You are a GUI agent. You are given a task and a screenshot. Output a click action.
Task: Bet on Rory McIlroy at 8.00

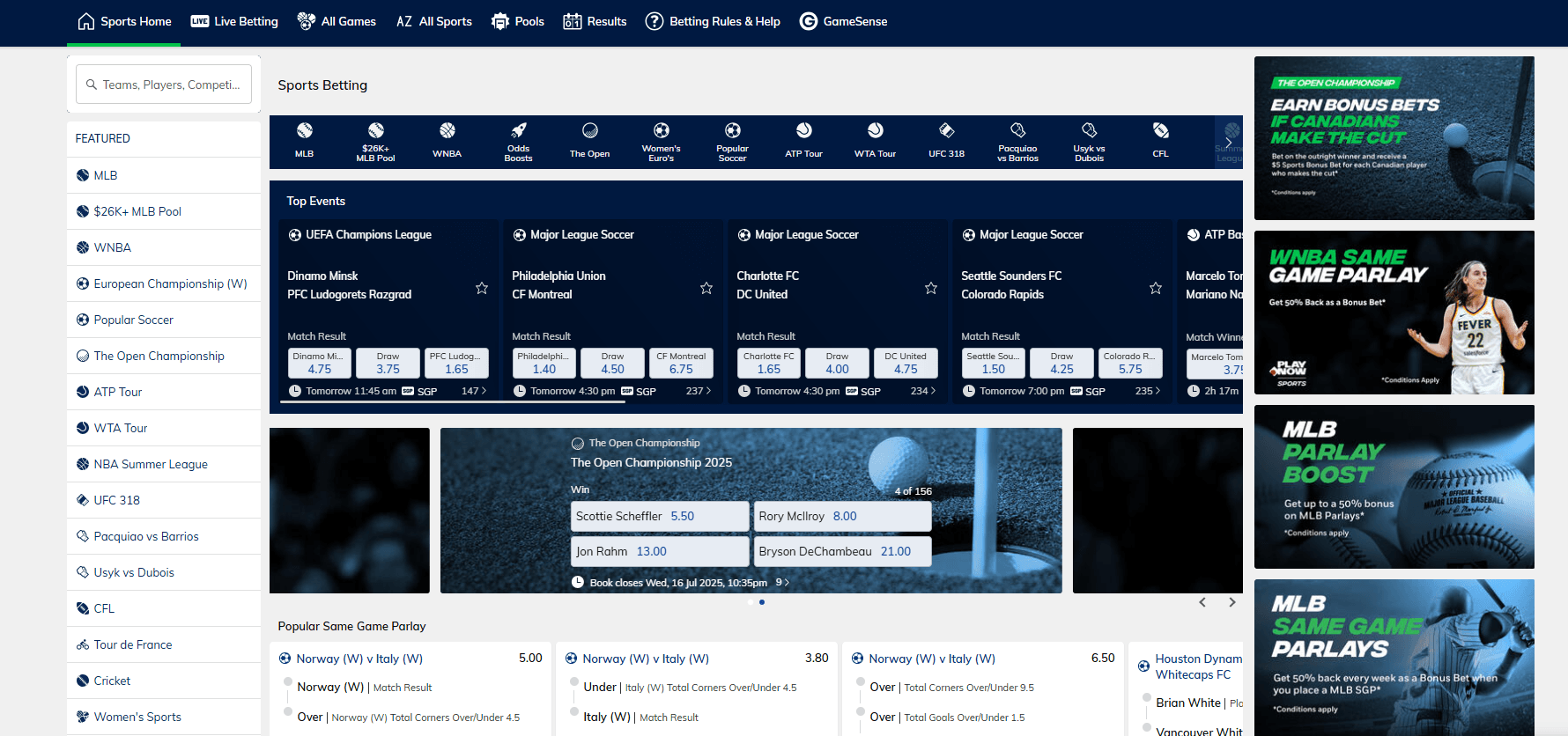pyautogui.click(x=842, y=516)
